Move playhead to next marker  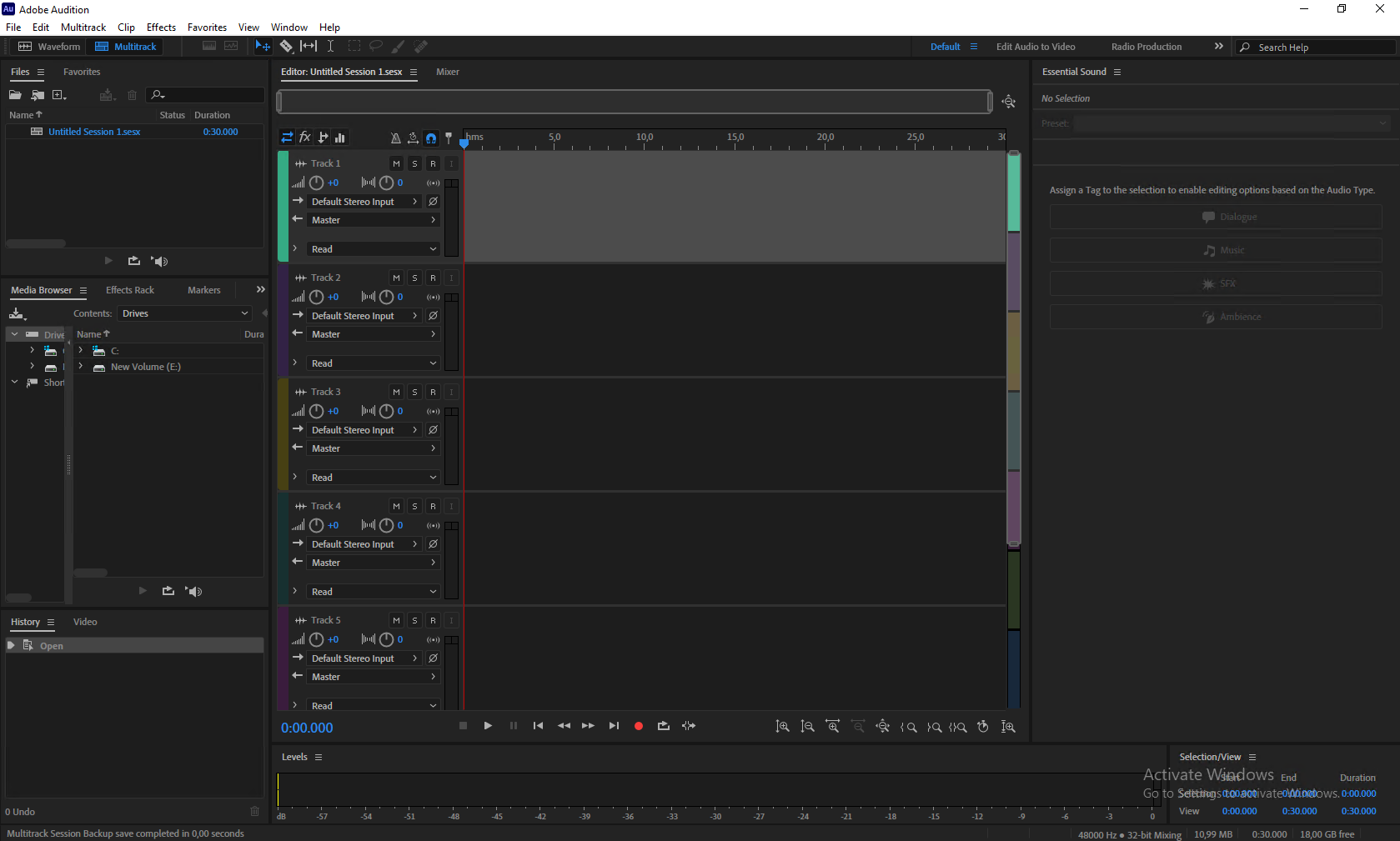point(614,726)
